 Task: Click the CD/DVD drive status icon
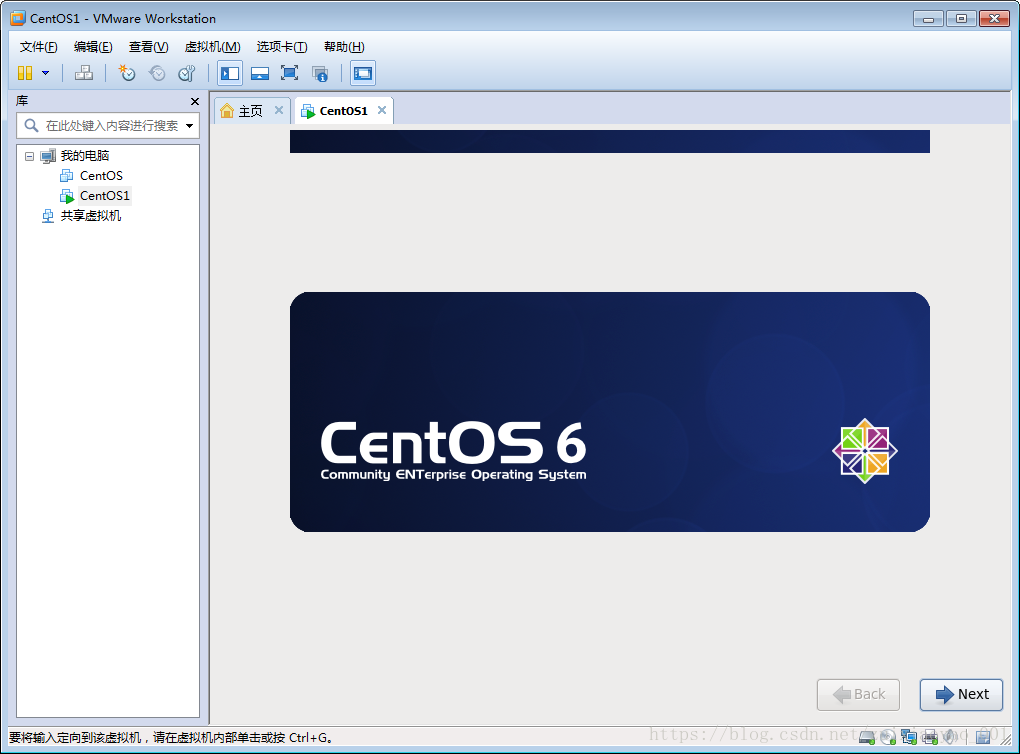coord(888,737)
